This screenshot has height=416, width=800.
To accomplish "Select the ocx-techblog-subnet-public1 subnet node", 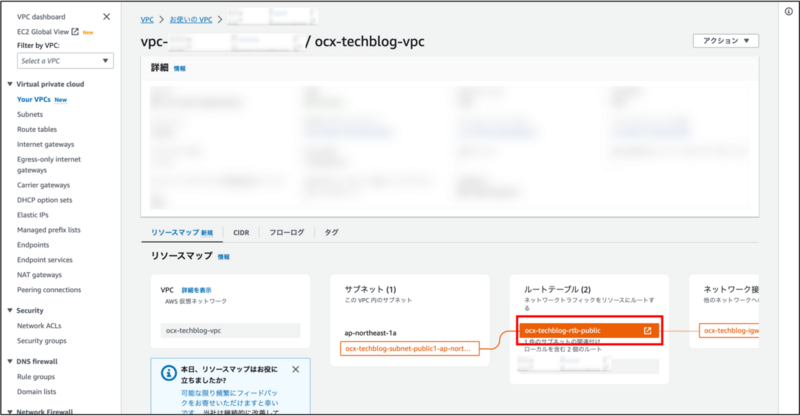I will 410,349.
